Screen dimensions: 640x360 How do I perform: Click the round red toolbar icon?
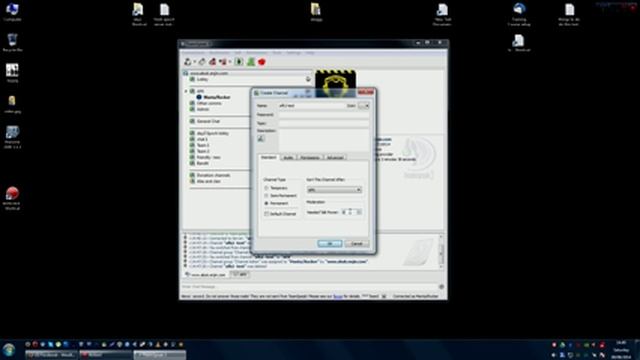262,62
